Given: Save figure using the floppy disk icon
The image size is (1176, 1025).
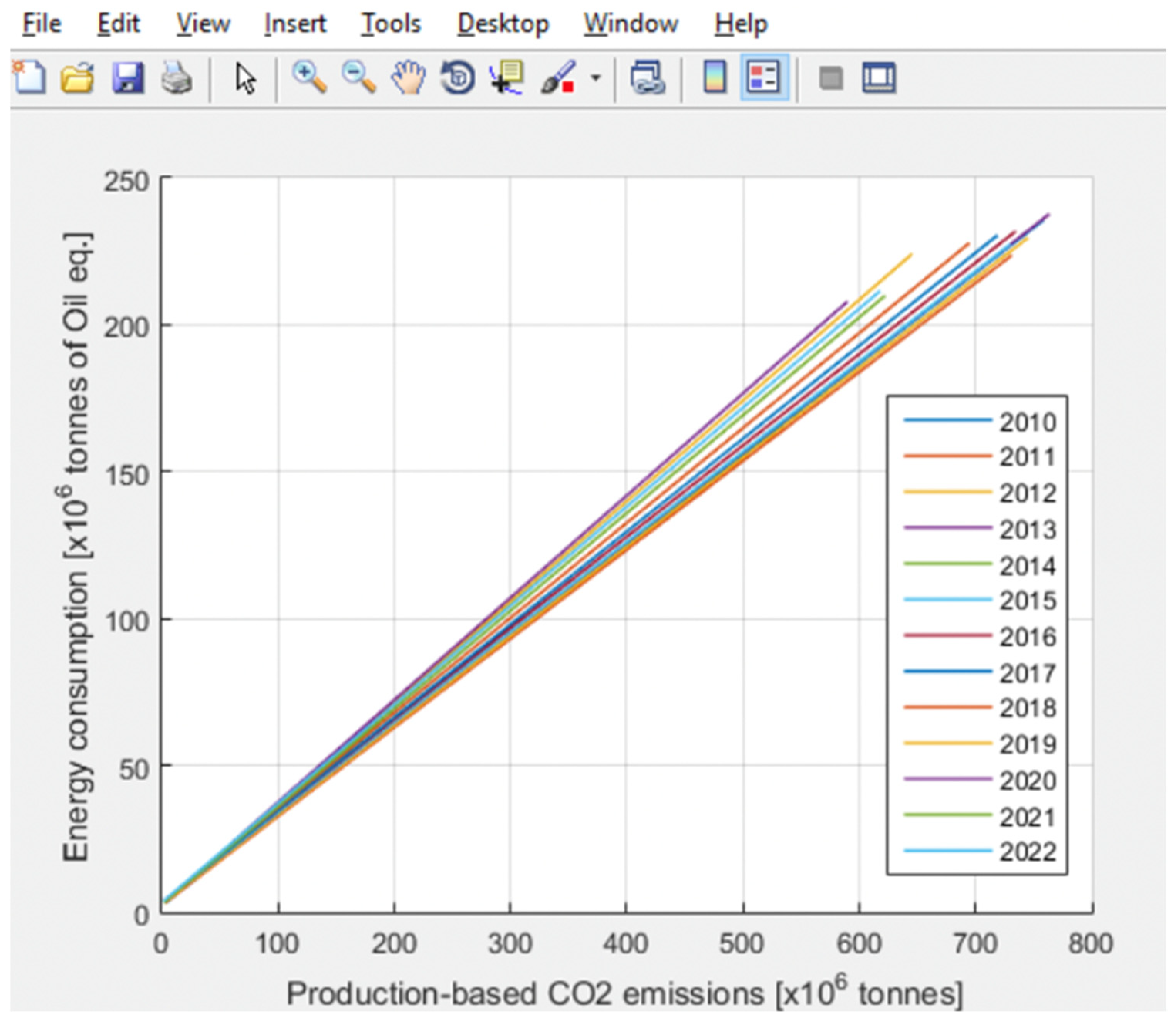Looking at the screenshot, I should pos(128,77).
